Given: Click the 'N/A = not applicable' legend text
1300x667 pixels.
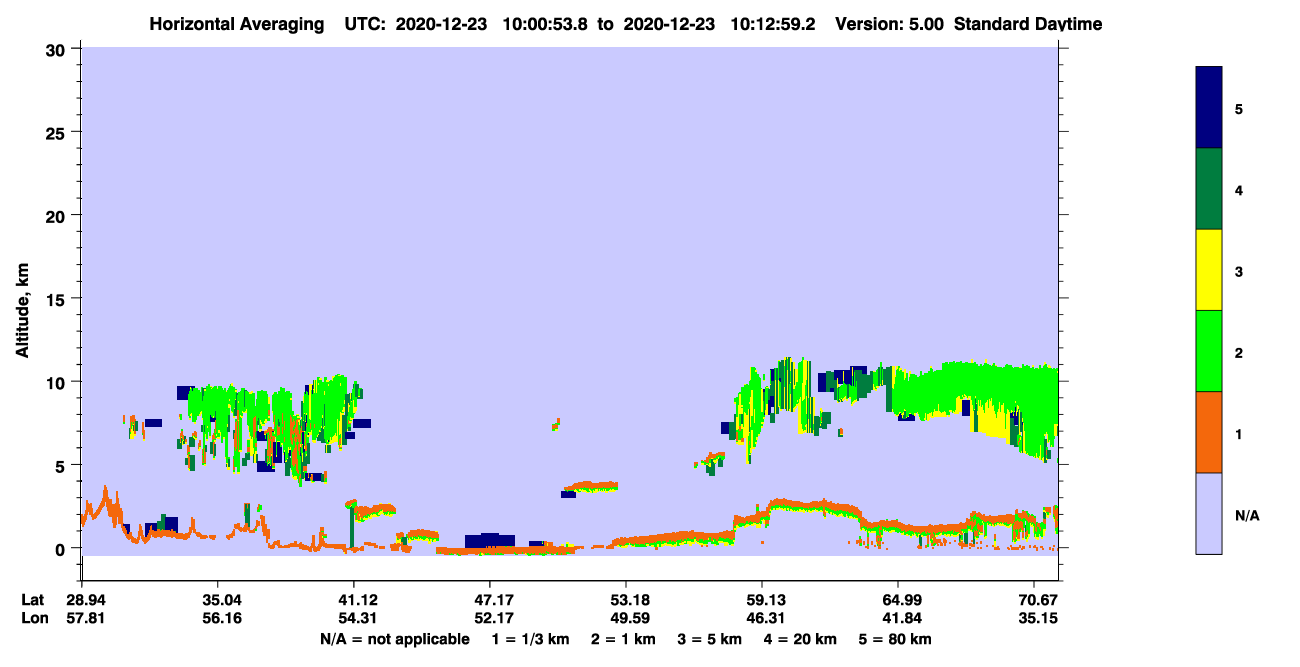Looking at the screenshot, I should click(394, 639).
